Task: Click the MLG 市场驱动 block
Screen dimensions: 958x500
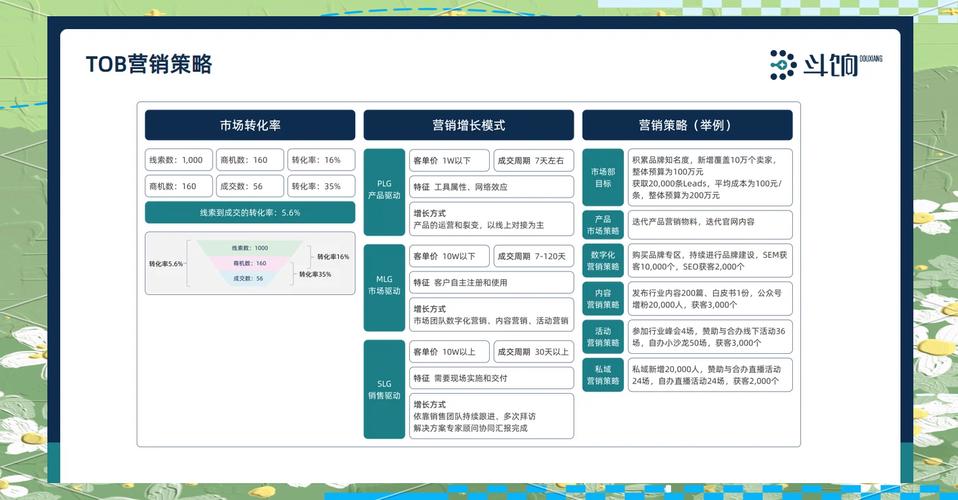Action: pyautogui.click(x=384, y=286)
